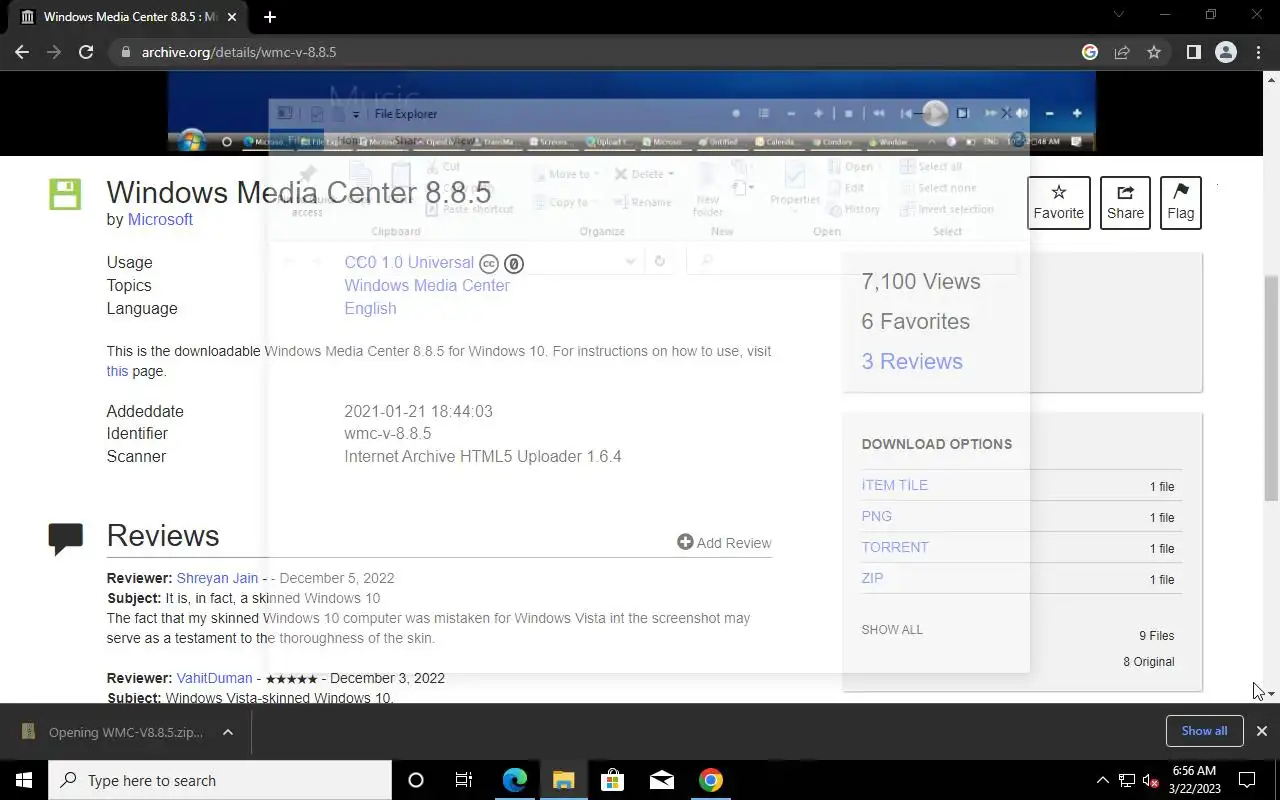
Task: Open the English language link
Action: pyautogui.click(x=370, y=308)
